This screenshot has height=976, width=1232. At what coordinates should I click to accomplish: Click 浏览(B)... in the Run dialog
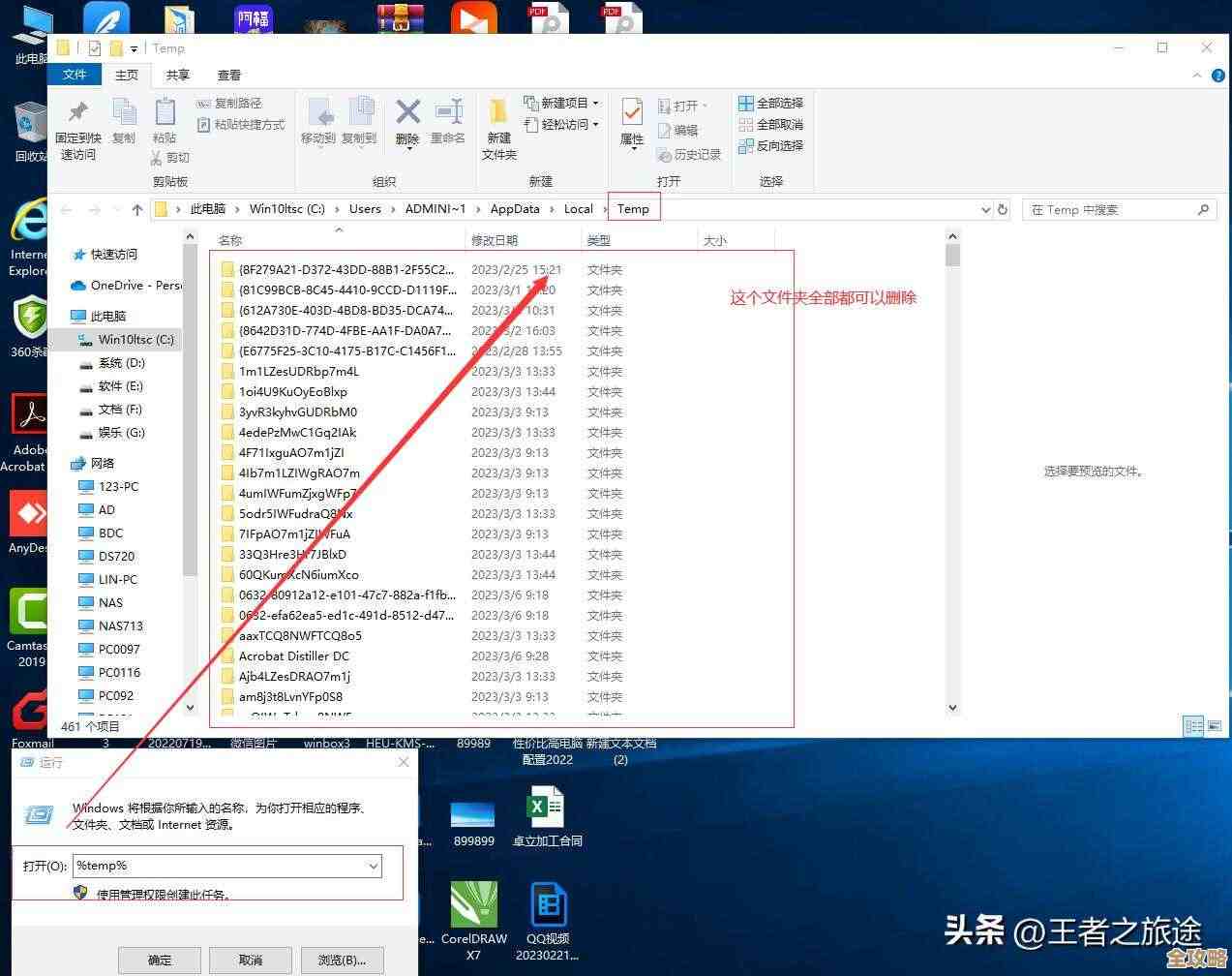[342, 960]
